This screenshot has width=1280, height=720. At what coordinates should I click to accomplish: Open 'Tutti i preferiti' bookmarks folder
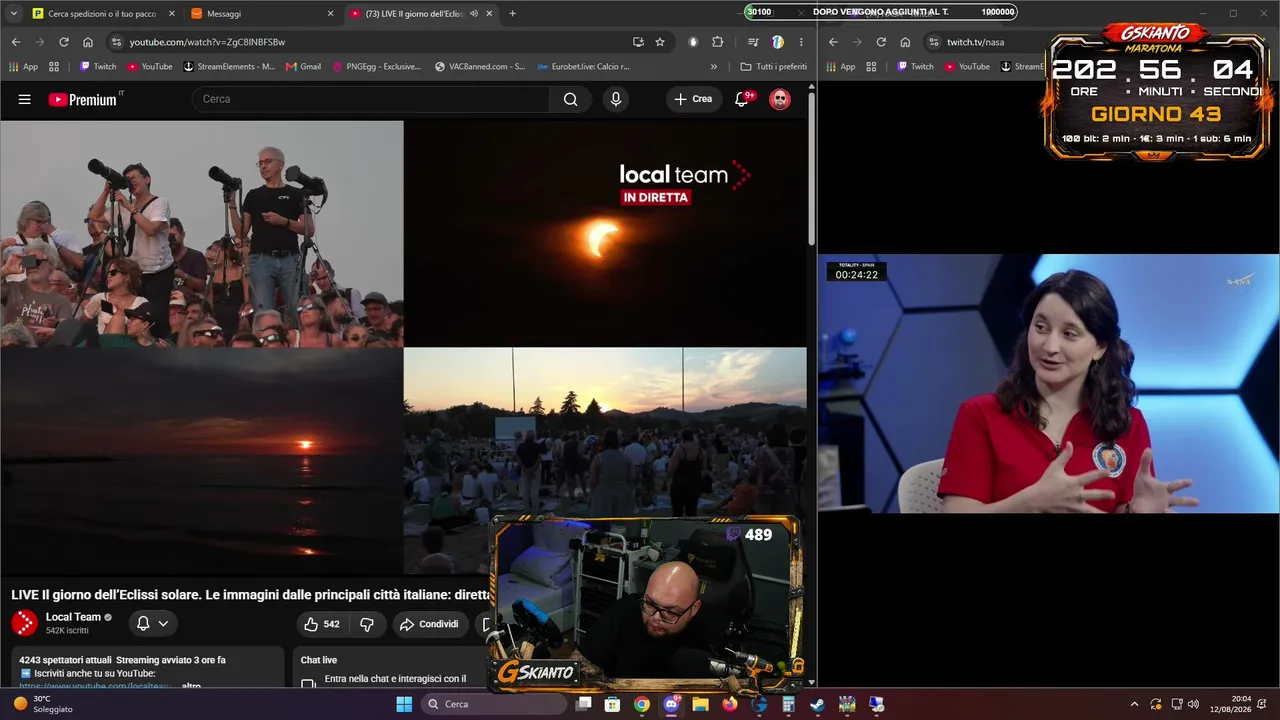773,67
